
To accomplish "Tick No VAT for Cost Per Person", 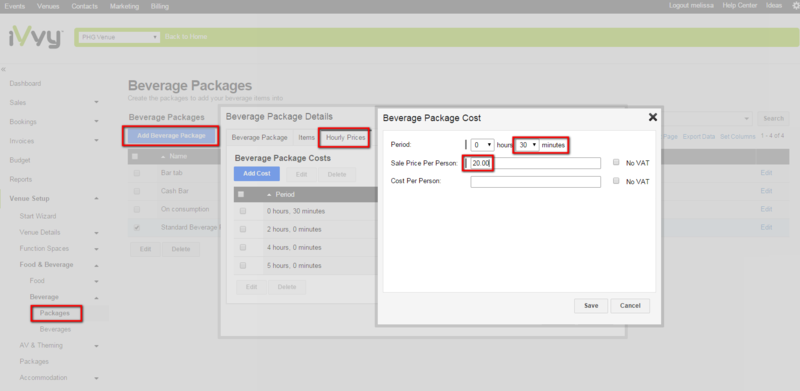I will (x=616, y=181).
